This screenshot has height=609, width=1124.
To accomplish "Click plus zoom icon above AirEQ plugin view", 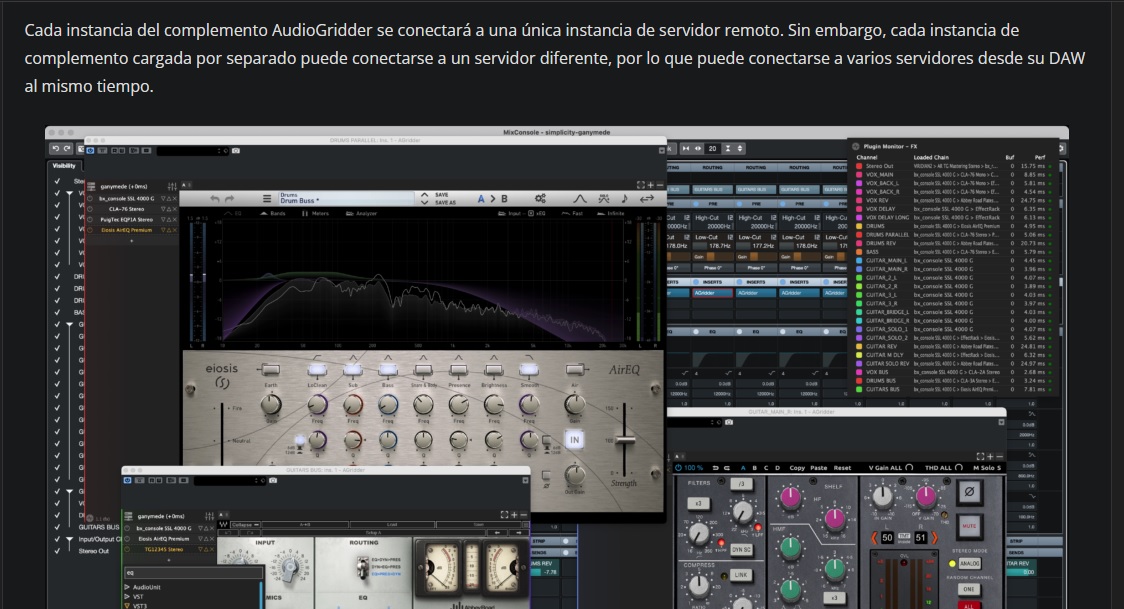I will [650, 185].
